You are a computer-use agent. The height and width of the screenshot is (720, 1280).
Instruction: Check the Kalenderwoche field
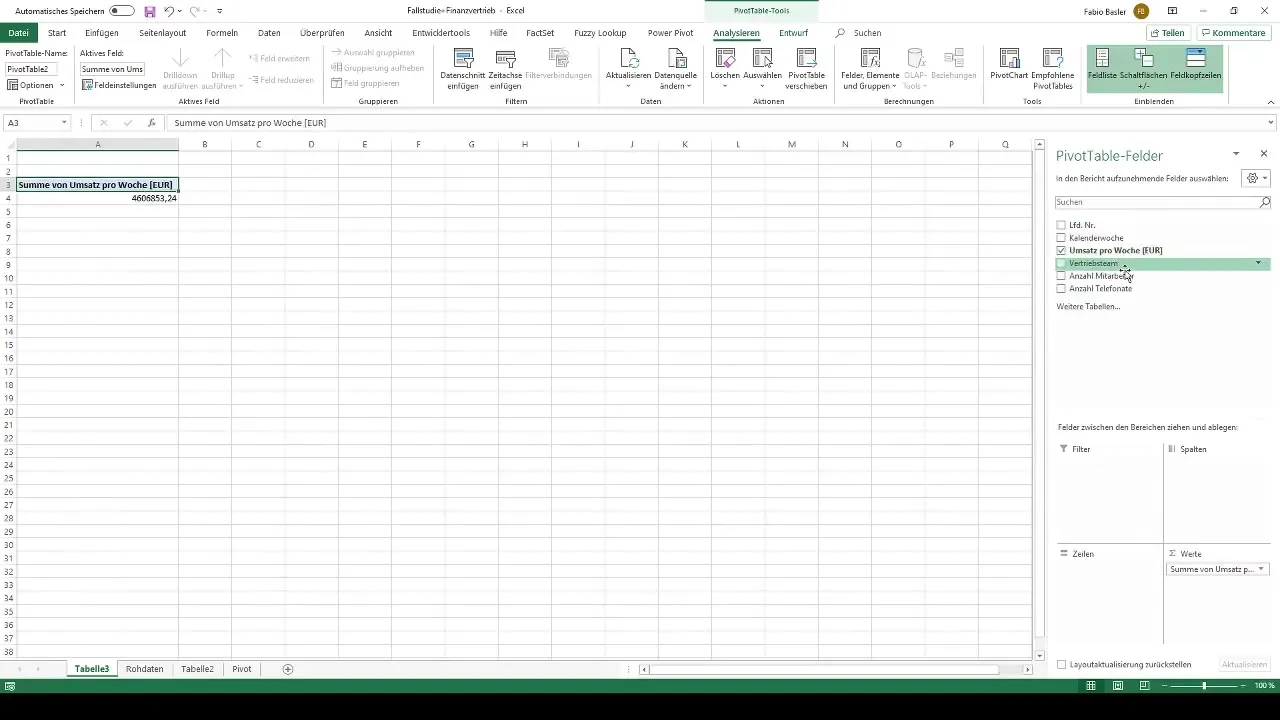(x=1062, y=238)
